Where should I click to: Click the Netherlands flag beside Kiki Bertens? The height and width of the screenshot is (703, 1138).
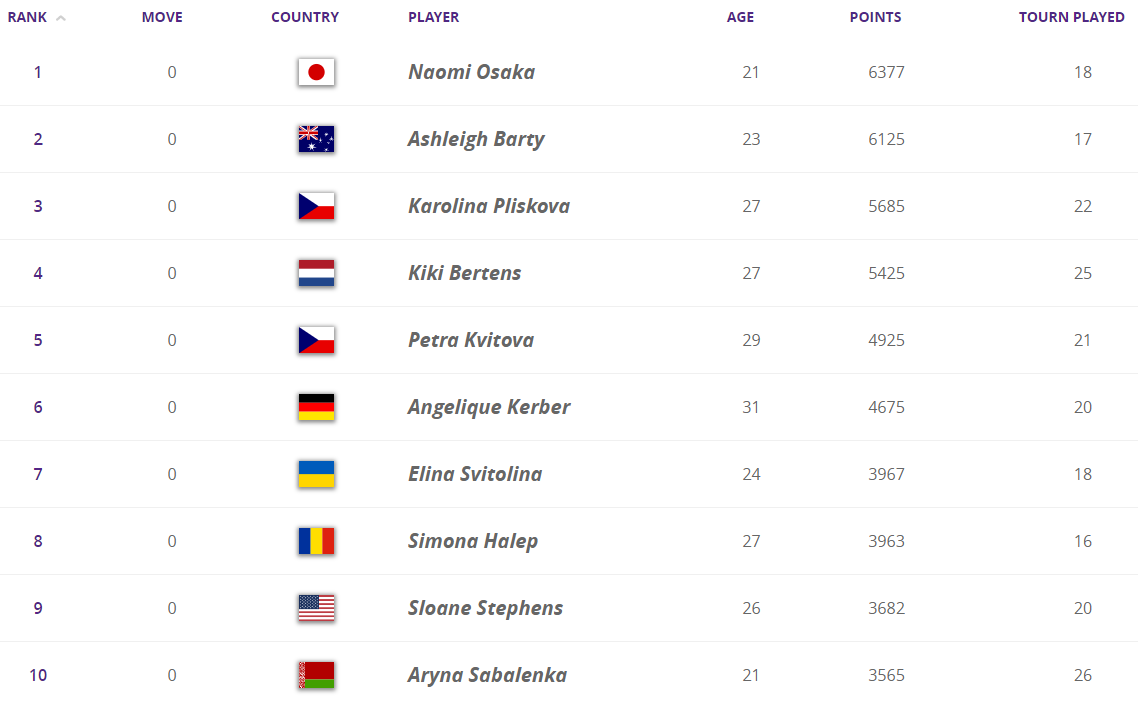click(316, 273)
